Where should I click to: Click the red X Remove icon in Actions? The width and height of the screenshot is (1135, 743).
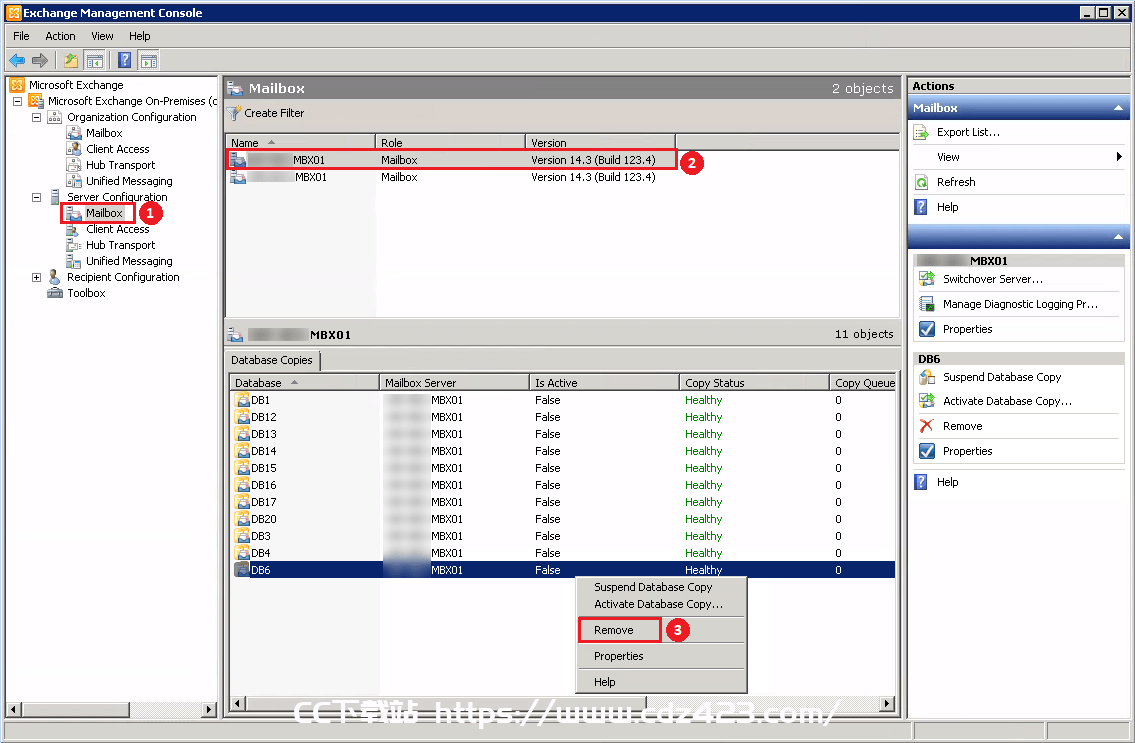tap(927, 426)
